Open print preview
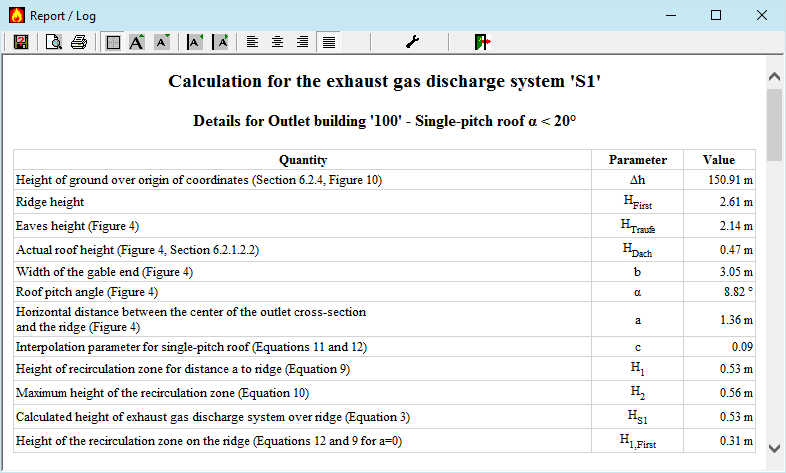The width and height of the screenshot is (786, 473). 54,42
